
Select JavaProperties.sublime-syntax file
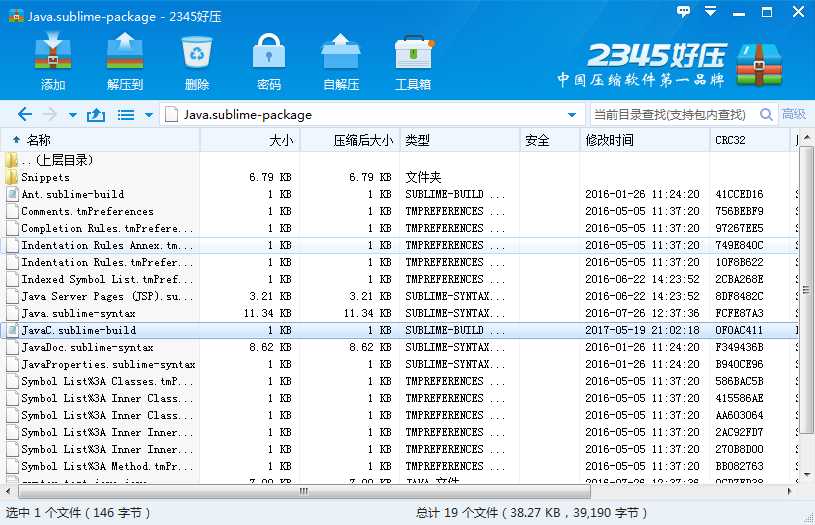(399, 364)
